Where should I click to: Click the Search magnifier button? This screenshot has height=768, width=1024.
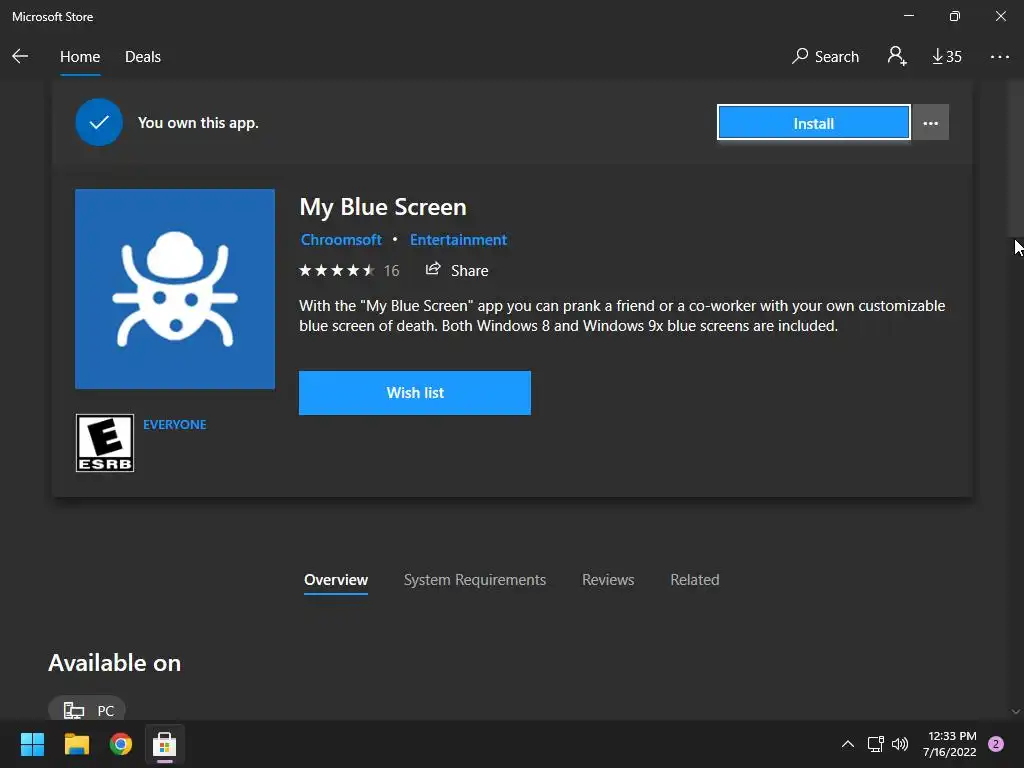825,57
